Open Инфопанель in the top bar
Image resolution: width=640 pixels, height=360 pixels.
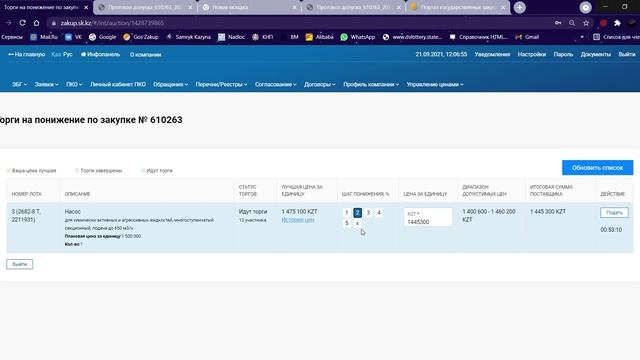point(100,54)
